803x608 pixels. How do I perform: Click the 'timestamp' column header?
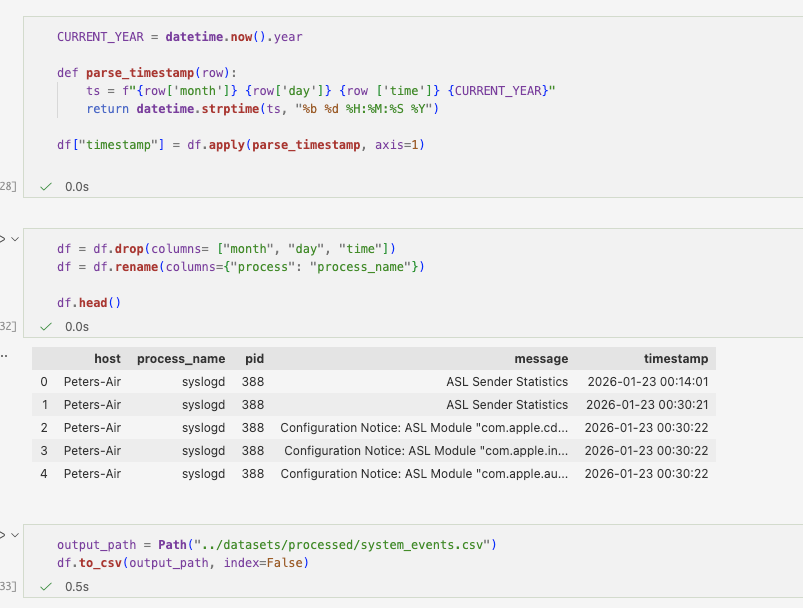tap(676, 358)
